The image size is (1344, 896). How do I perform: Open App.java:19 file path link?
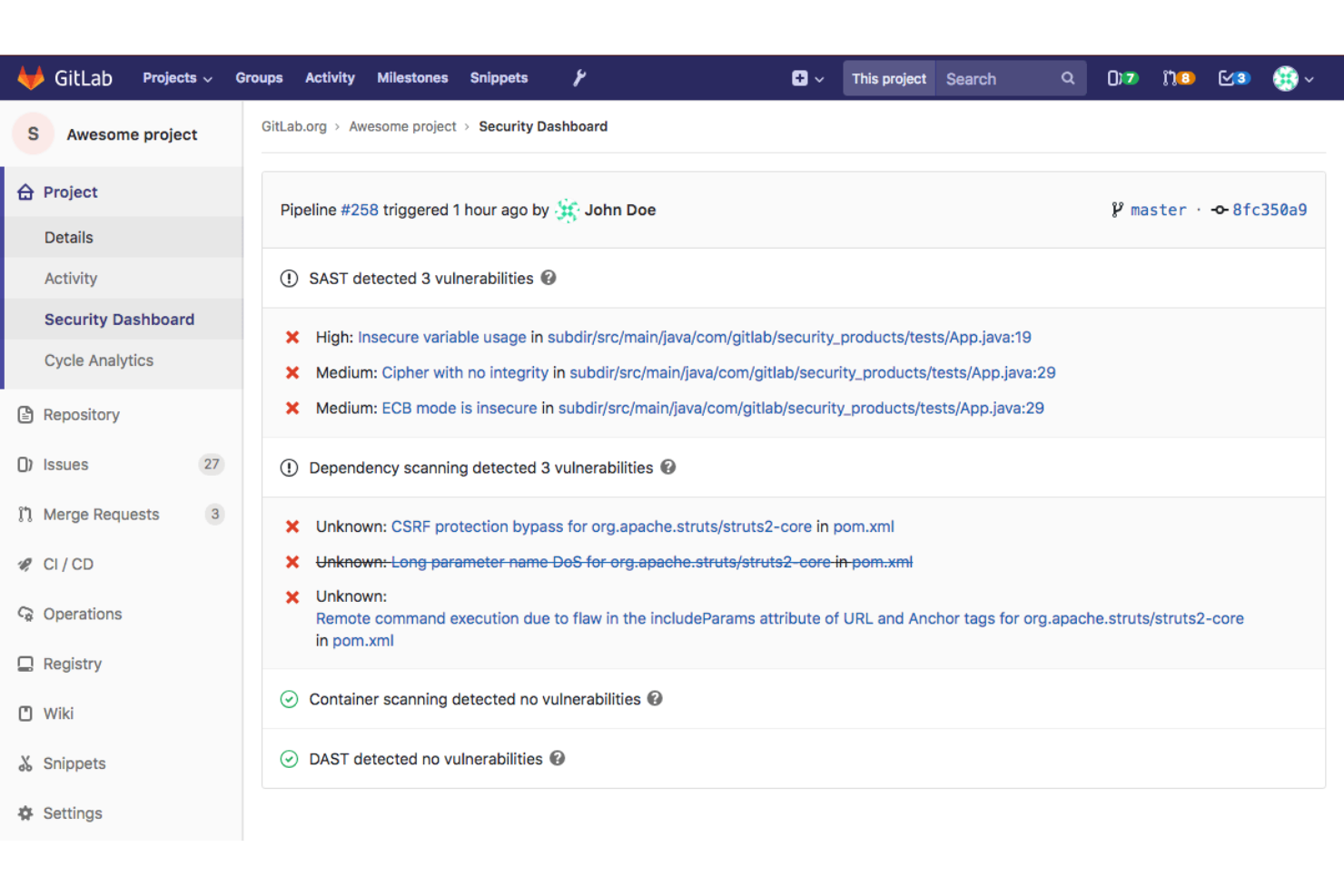tap(789, 337)
